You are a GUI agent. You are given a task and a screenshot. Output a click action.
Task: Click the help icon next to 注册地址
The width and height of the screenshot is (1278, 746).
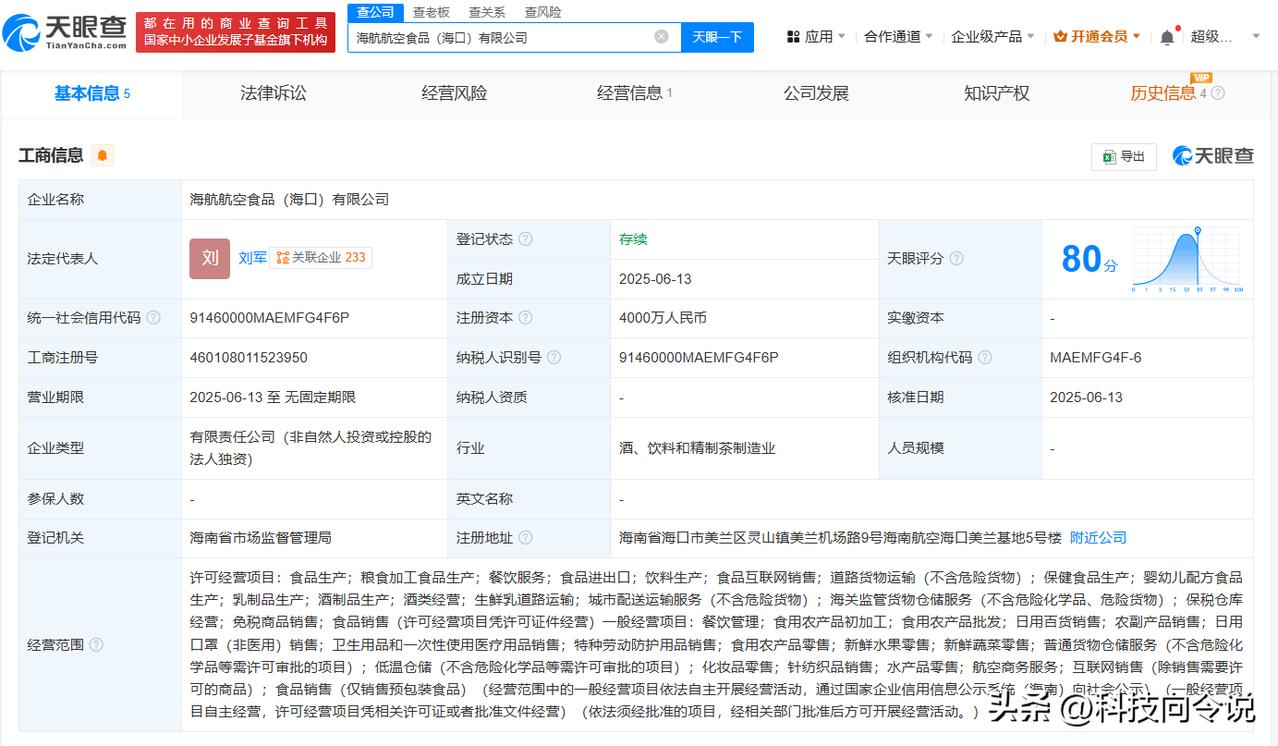[x=526, y=538]
